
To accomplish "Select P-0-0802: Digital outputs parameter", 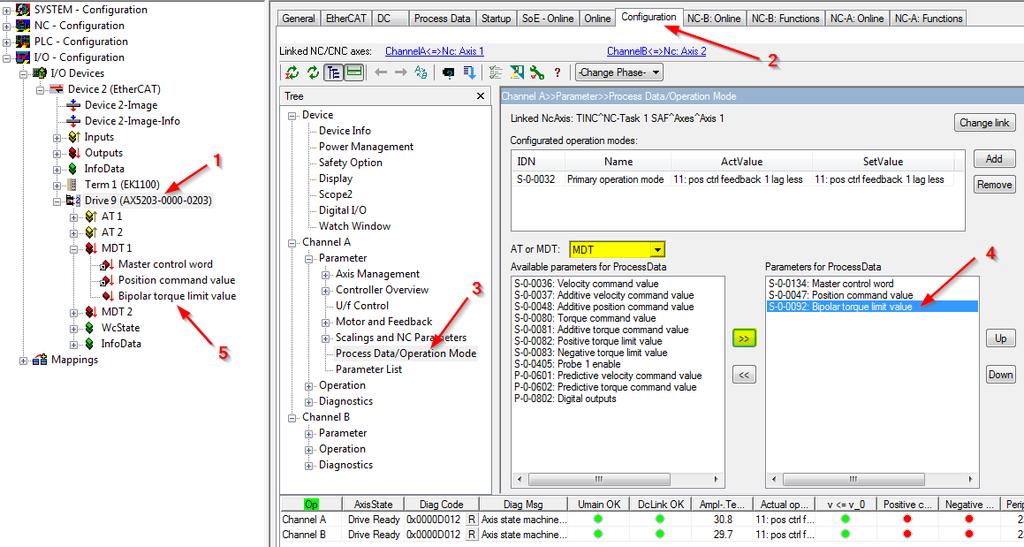I will point(565,398).
